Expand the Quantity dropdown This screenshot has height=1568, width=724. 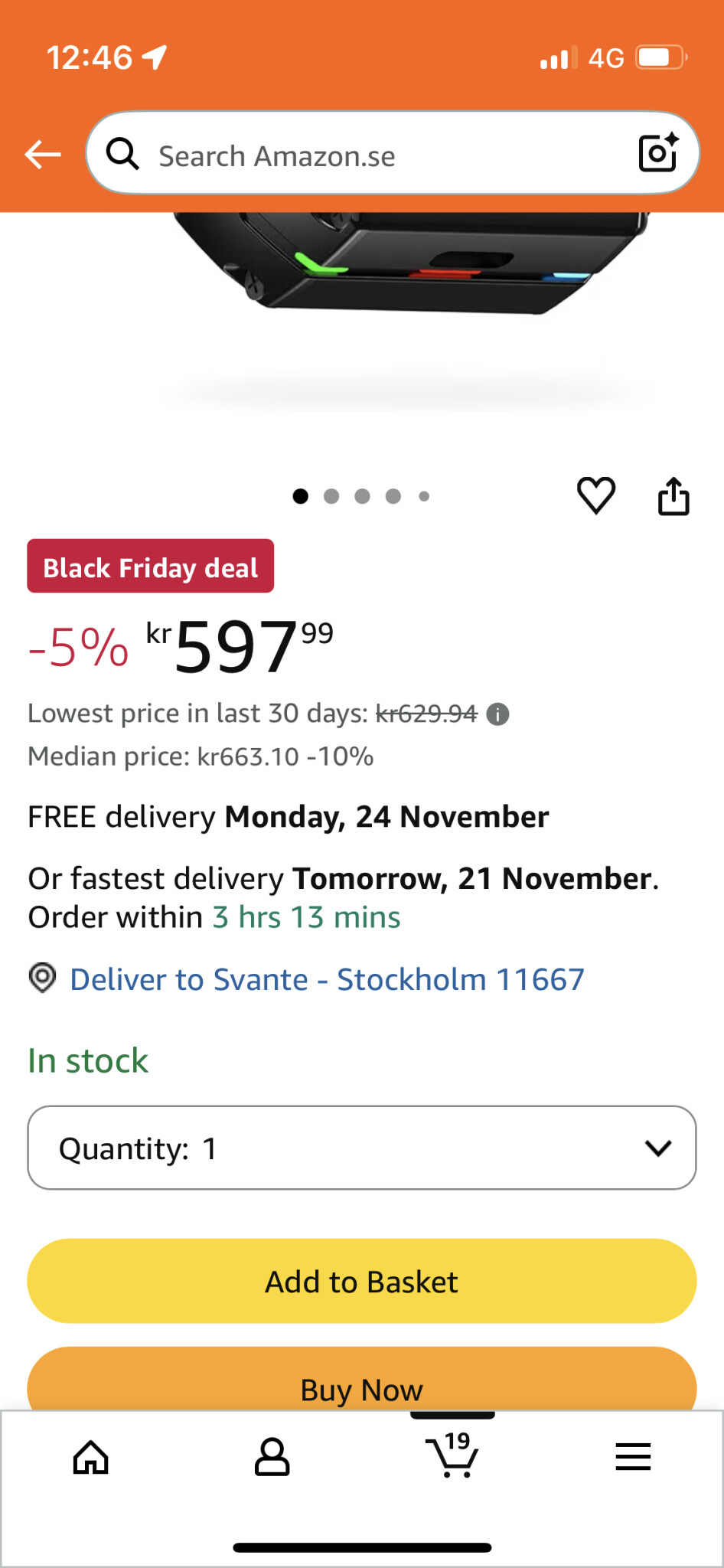pos(362,1148)
